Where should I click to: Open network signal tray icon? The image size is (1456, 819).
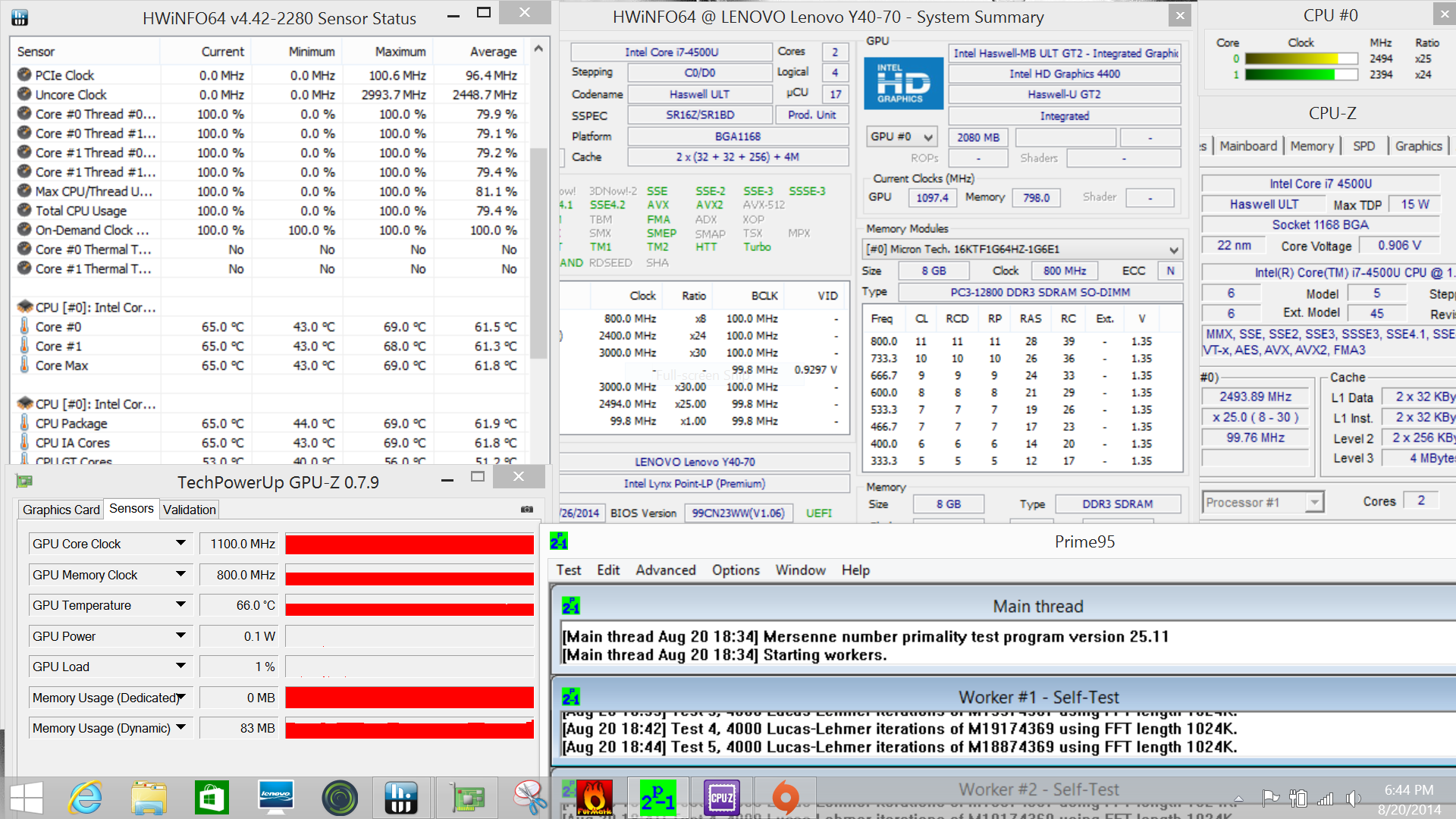(x=1326, y=798)
